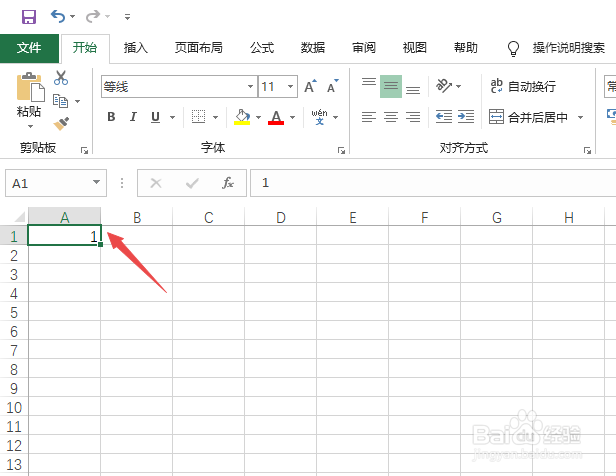
Task: Open the Customize Quick Access Toolbar menu
Action: 127,17
